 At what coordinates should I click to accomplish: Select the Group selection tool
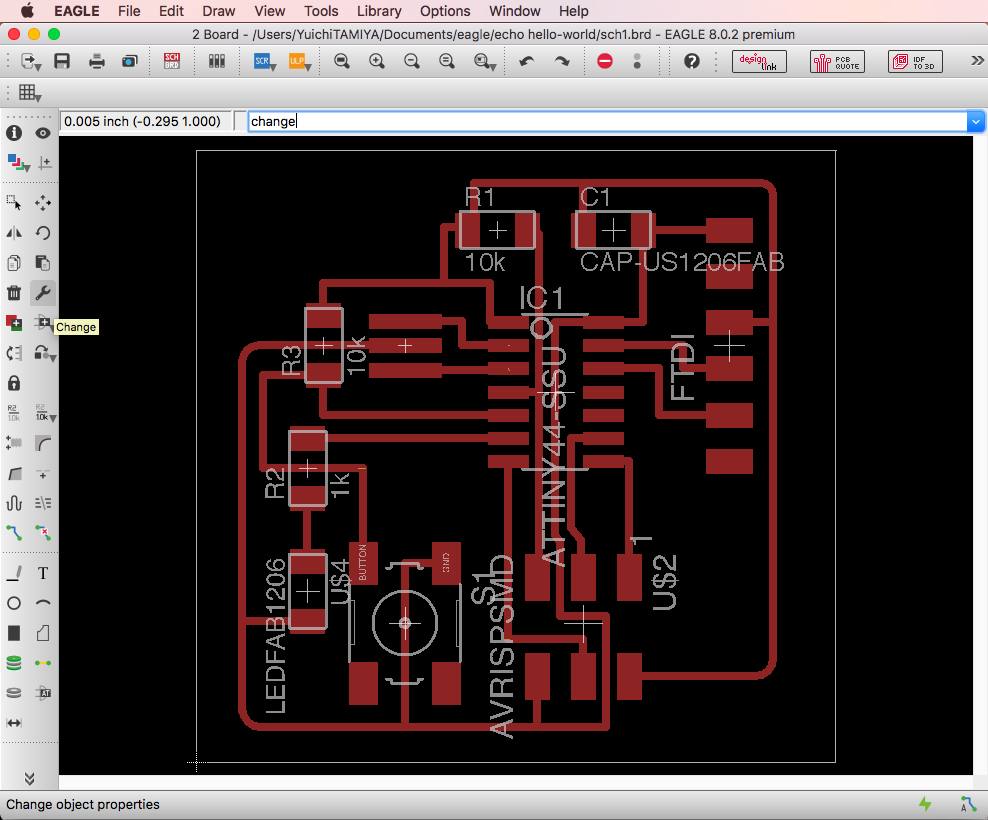(14, 202)
